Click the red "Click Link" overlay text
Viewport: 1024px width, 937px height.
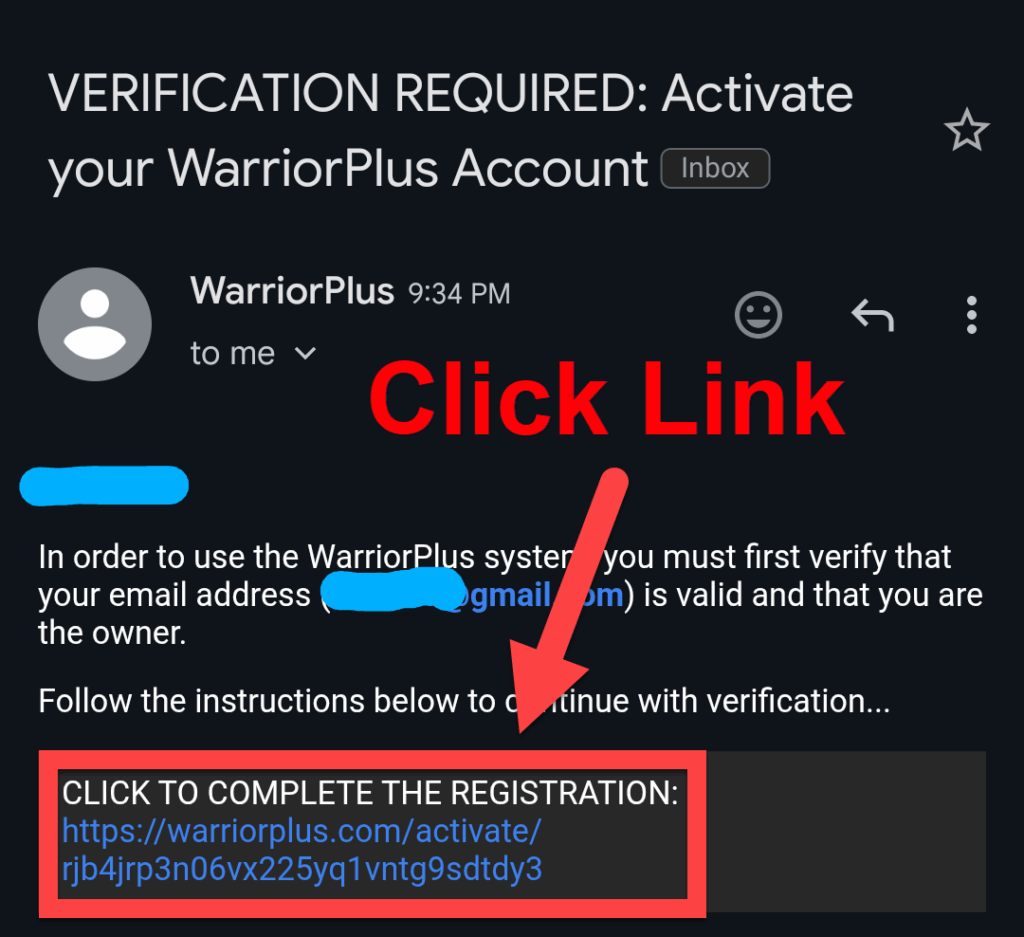(x=607, y=398)
